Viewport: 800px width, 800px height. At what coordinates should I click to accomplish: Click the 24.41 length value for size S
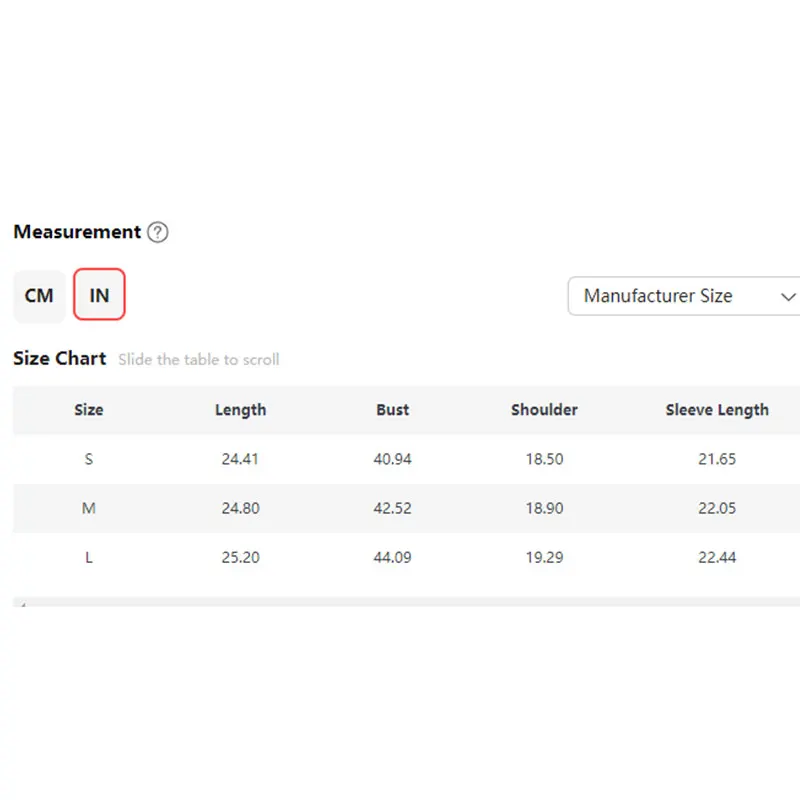pyautogui.click(x=240, y=459)
